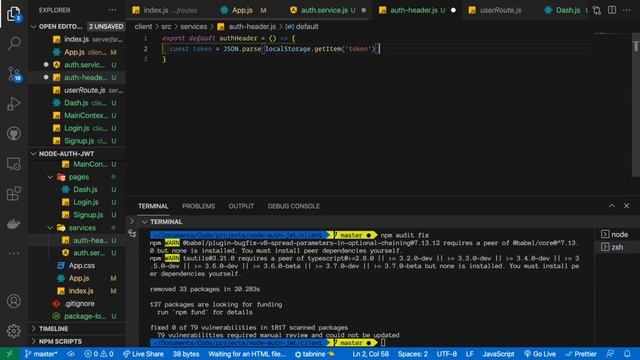Click feedback icon in status bar
The image size is (640, 360).
(x=611, y=354)
